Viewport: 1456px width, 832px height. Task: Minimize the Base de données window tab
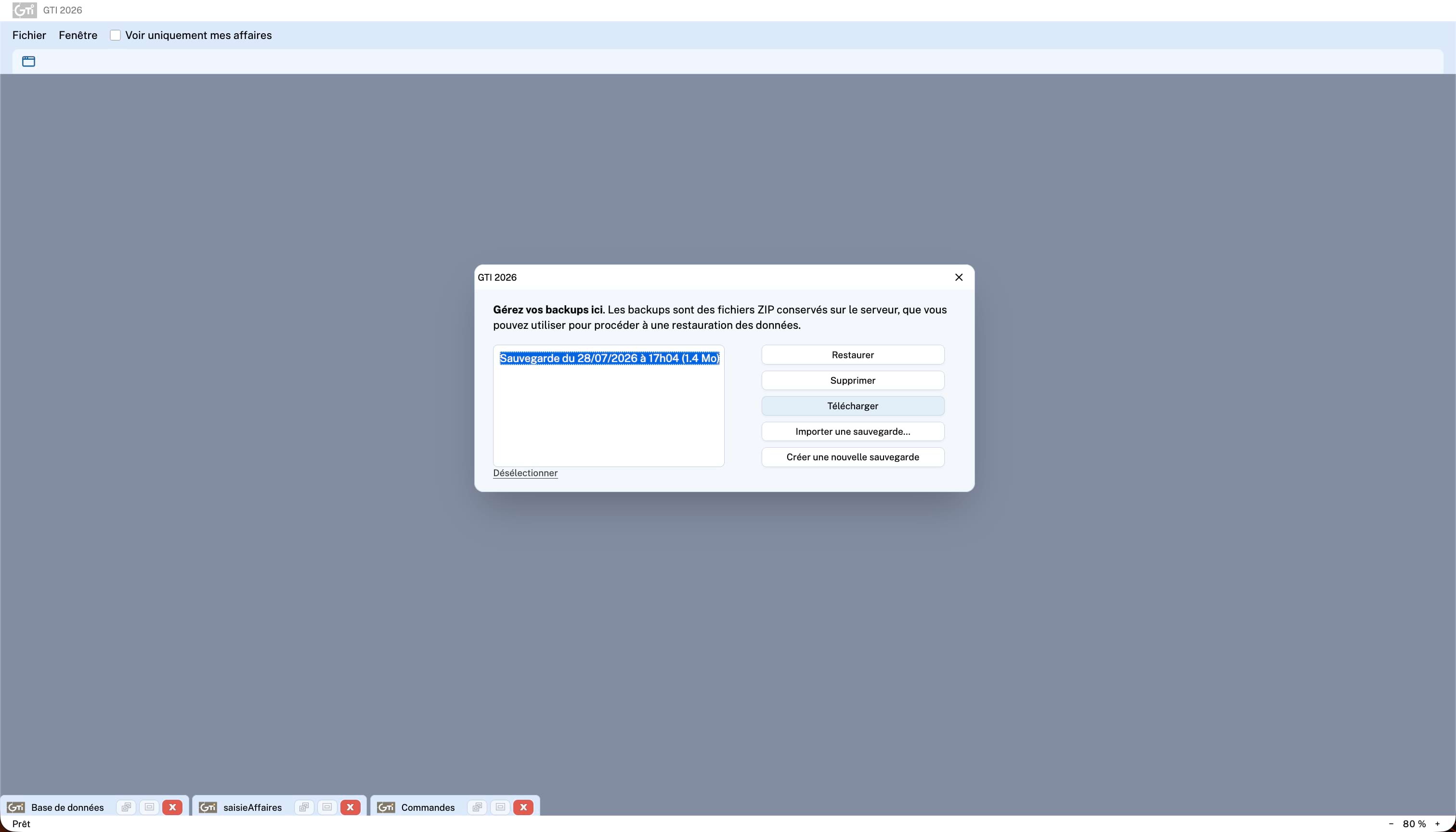(x=149, y=807)
